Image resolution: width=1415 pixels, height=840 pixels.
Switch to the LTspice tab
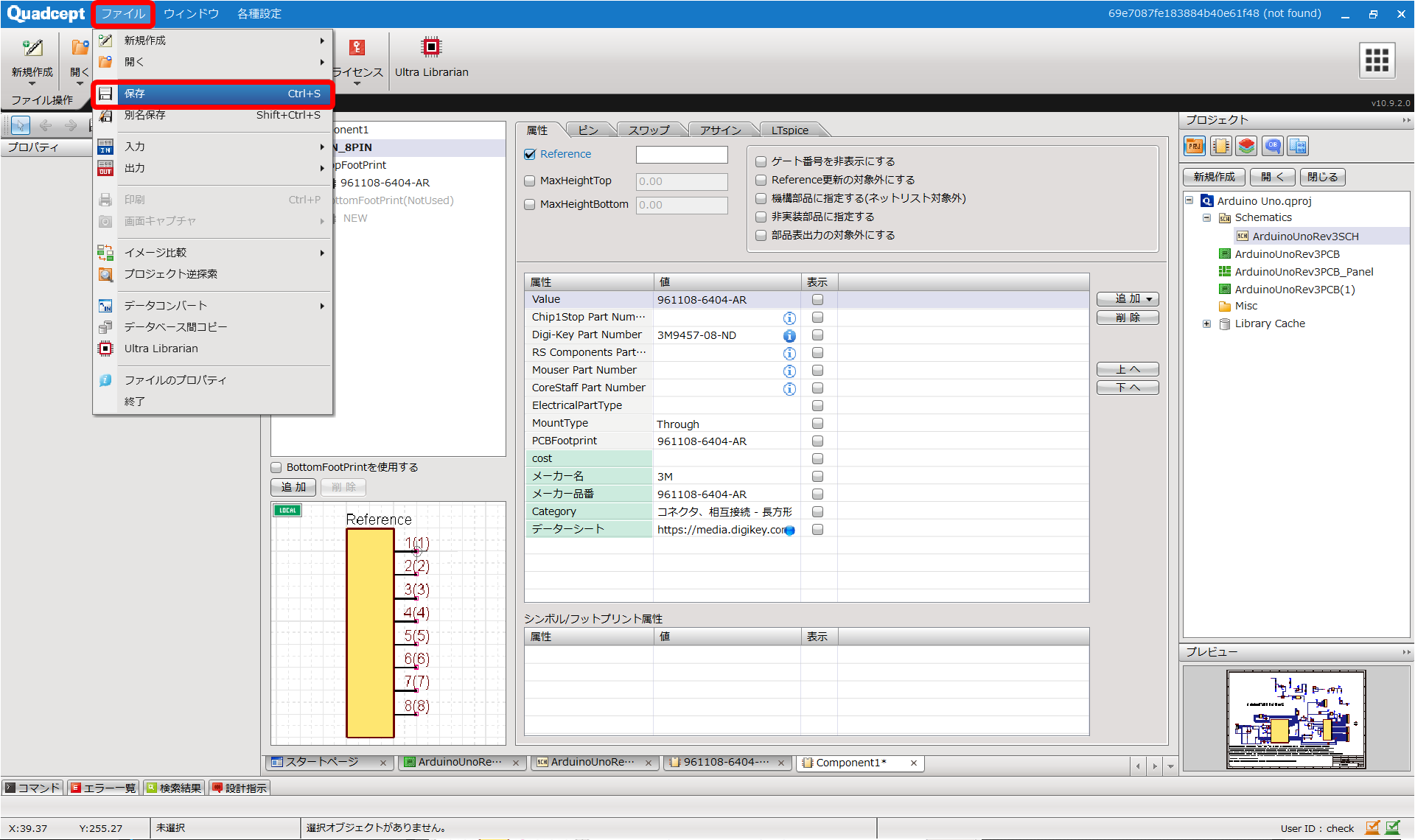click(789, 130)
